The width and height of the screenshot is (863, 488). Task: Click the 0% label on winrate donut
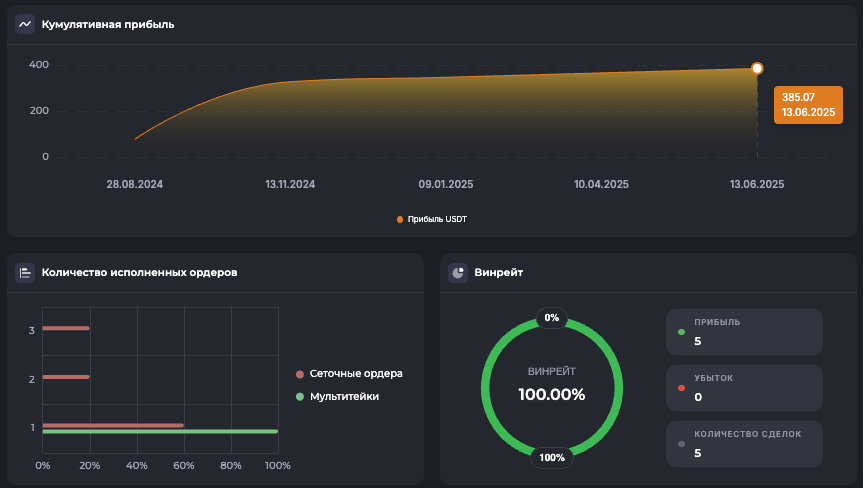[x=552, y=318]
